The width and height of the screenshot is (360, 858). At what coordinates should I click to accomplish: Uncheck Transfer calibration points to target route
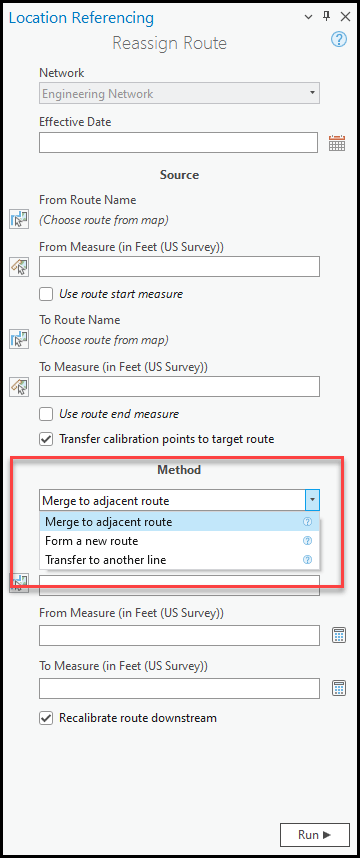46,439
